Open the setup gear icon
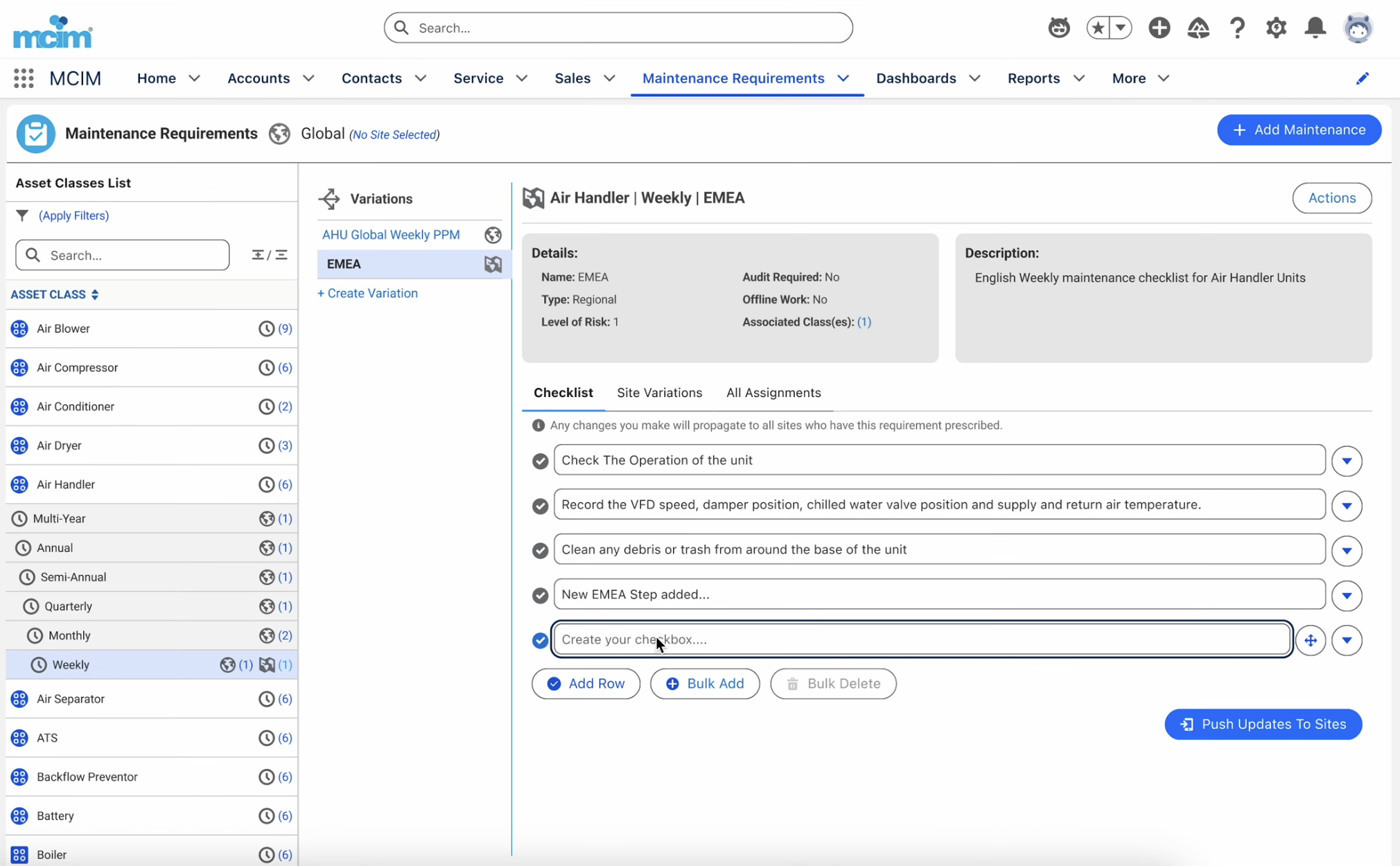This screenshot has width=1400, height=866. [1276, 28]
